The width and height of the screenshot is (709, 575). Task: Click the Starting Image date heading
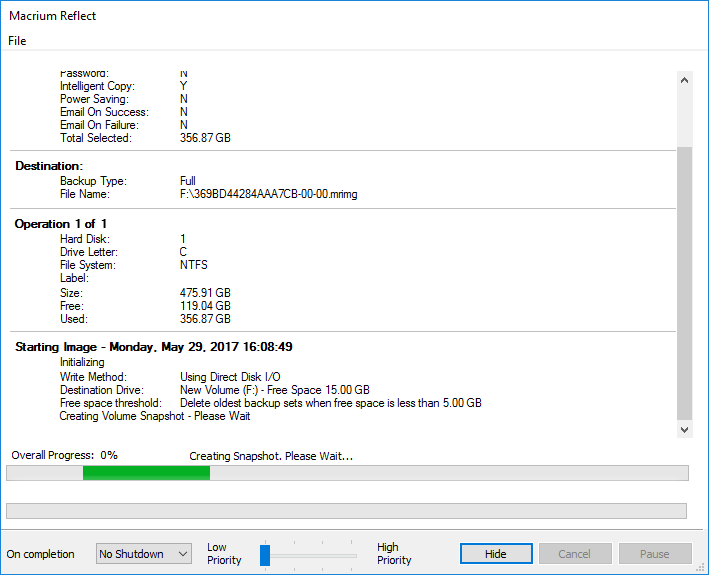click(154, 347)
